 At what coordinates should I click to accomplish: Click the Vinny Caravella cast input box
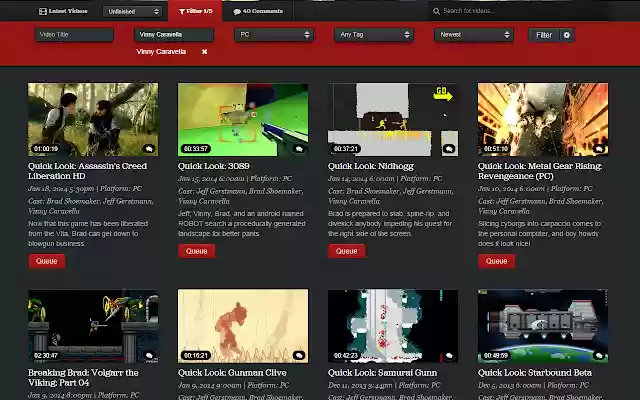point(174,35)
